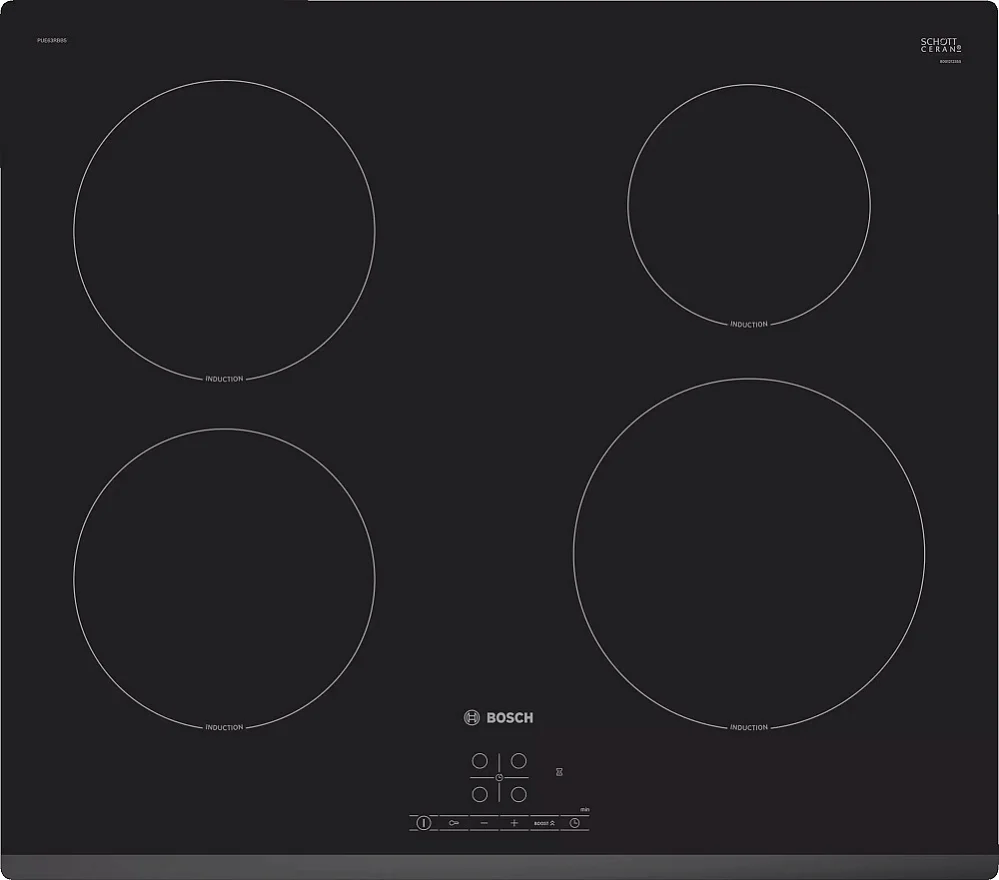Select the front-right cooking zone selector circle
Screen dimensions: 999x880
pyautogui.click(x=519, y=795)
